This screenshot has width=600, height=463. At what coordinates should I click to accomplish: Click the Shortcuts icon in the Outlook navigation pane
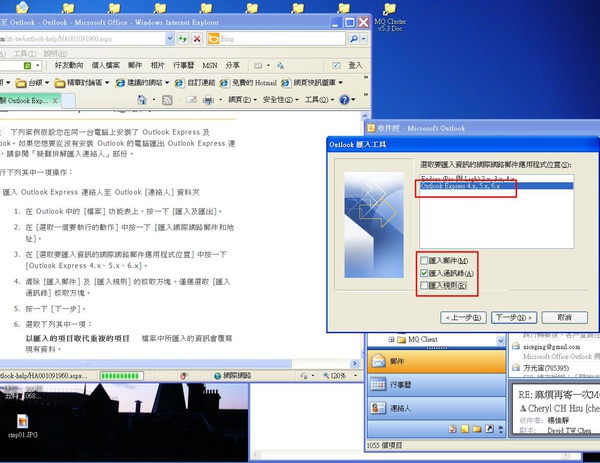point(489,429)
